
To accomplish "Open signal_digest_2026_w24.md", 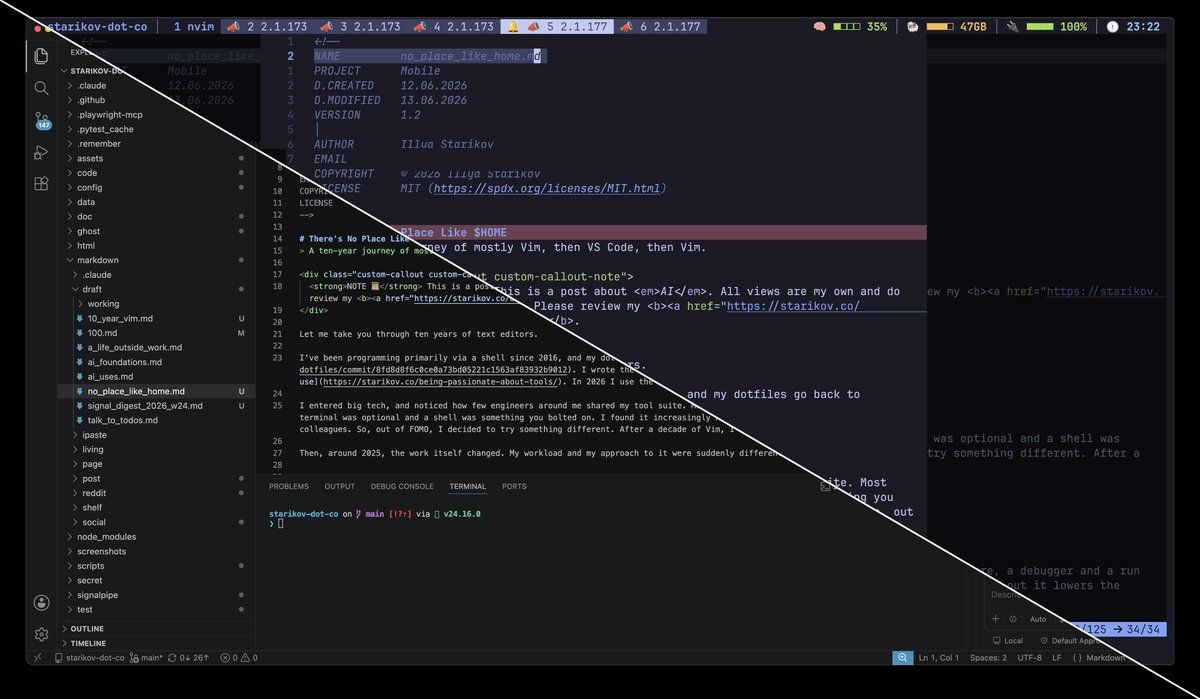I will pos(144,405).
